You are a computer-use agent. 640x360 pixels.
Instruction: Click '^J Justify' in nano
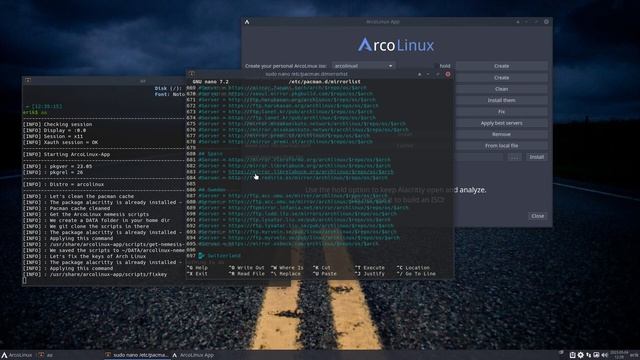click(x=370, y=274)
